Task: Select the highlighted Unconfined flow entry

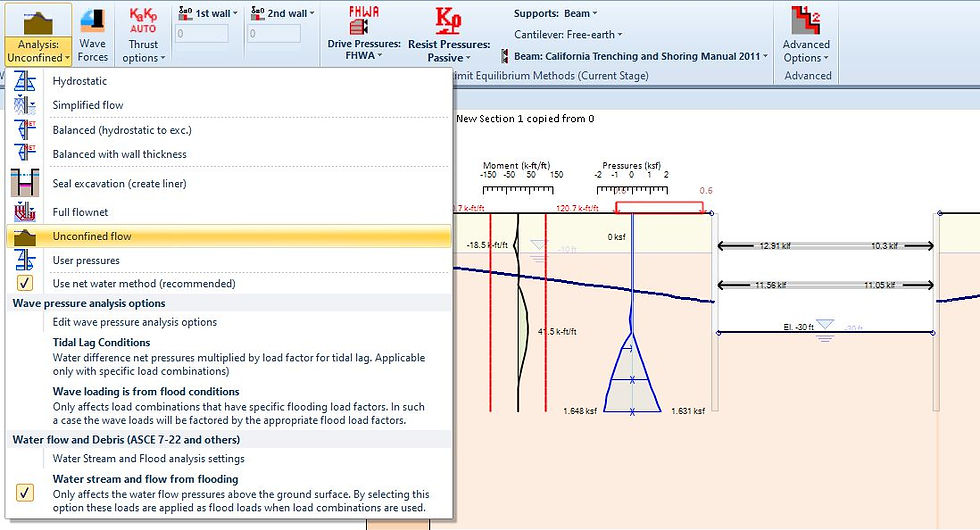Action: [228, 236]
